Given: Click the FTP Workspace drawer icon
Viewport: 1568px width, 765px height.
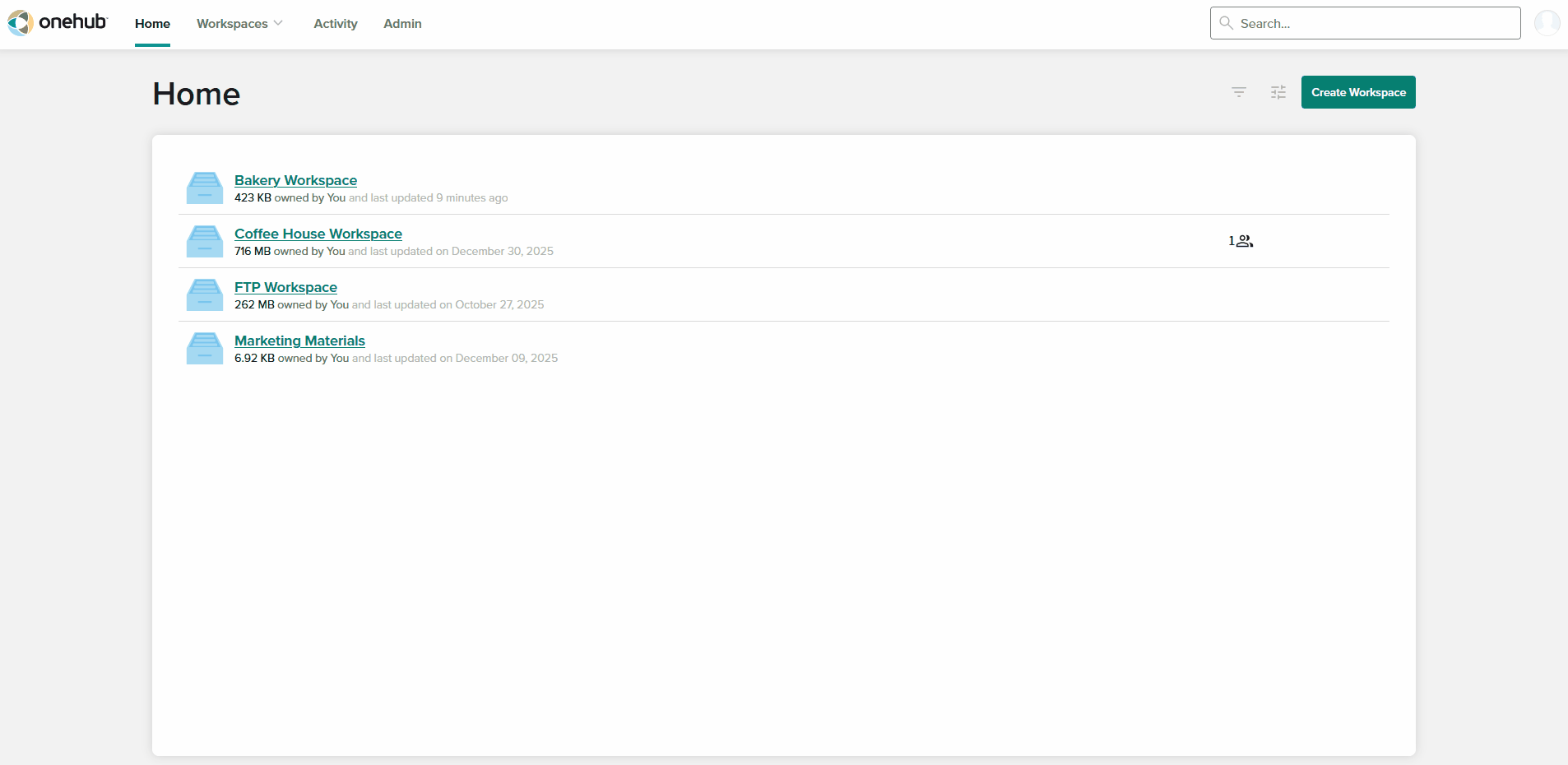Looking at the screenshot, I should [x=205, y=294].
